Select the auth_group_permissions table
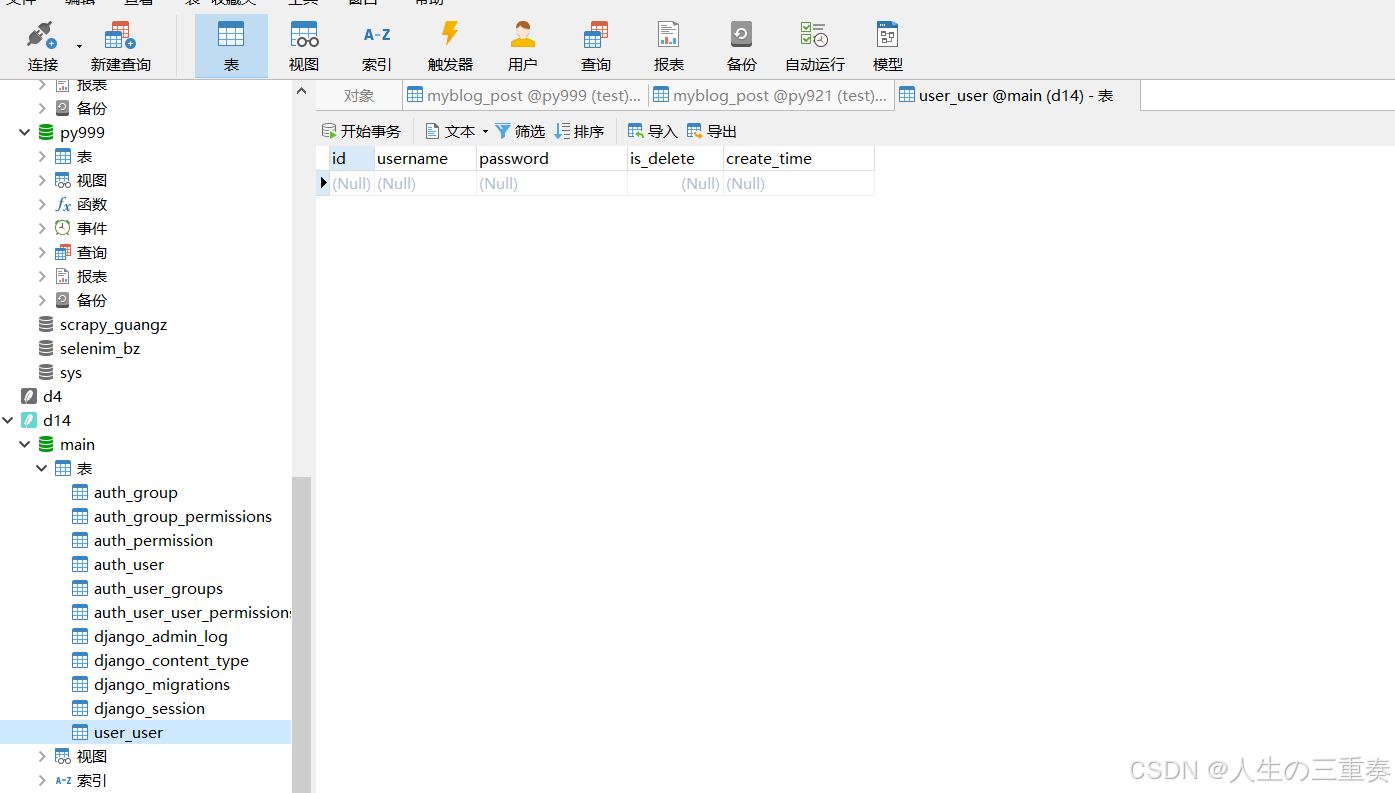 182,516
